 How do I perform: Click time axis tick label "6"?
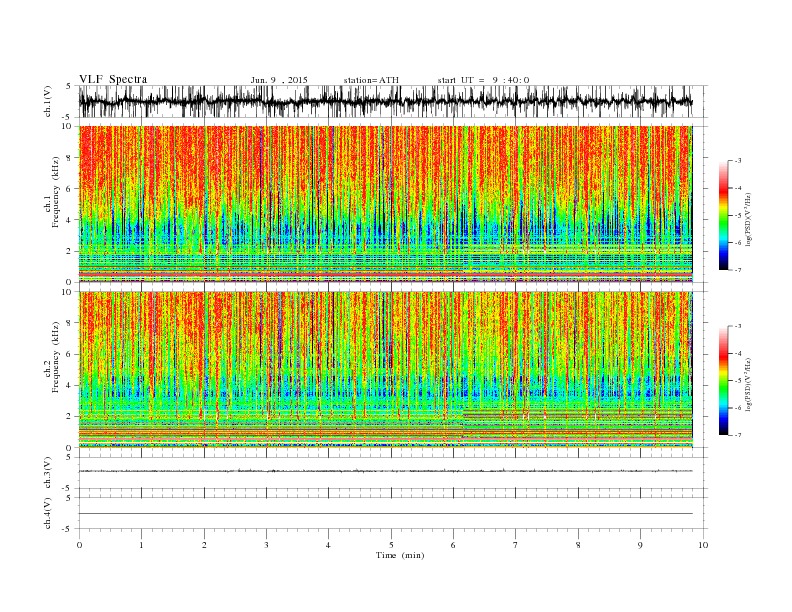tap(453, 545)
